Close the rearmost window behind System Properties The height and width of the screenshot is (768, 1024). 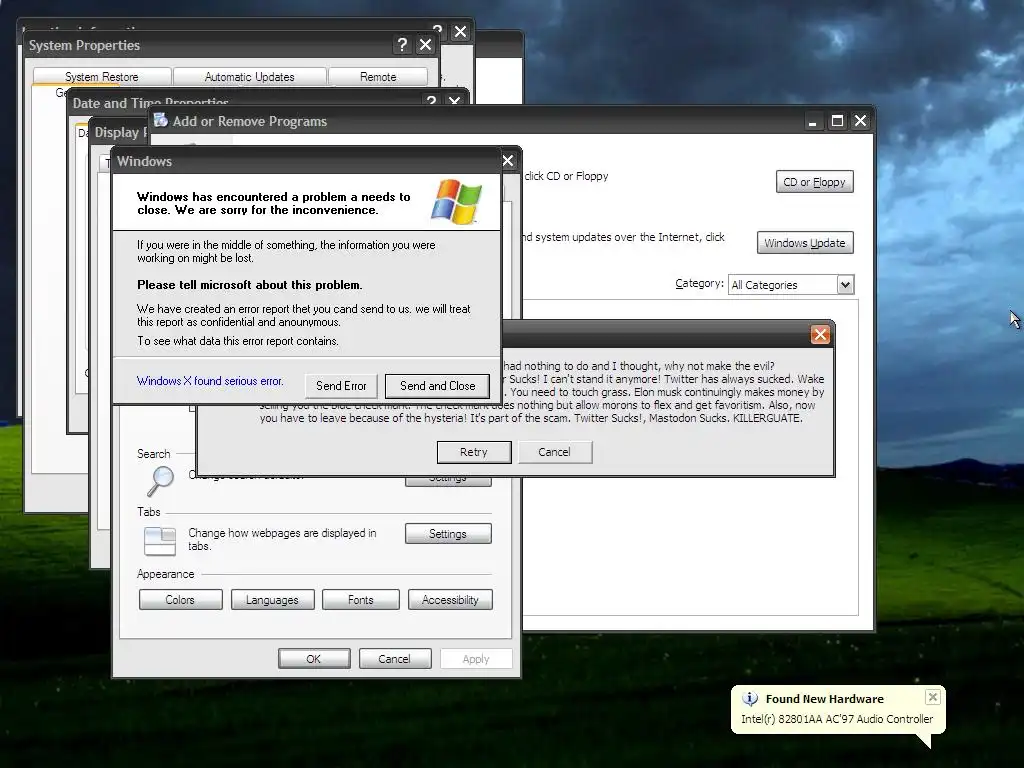pos(460,31)
